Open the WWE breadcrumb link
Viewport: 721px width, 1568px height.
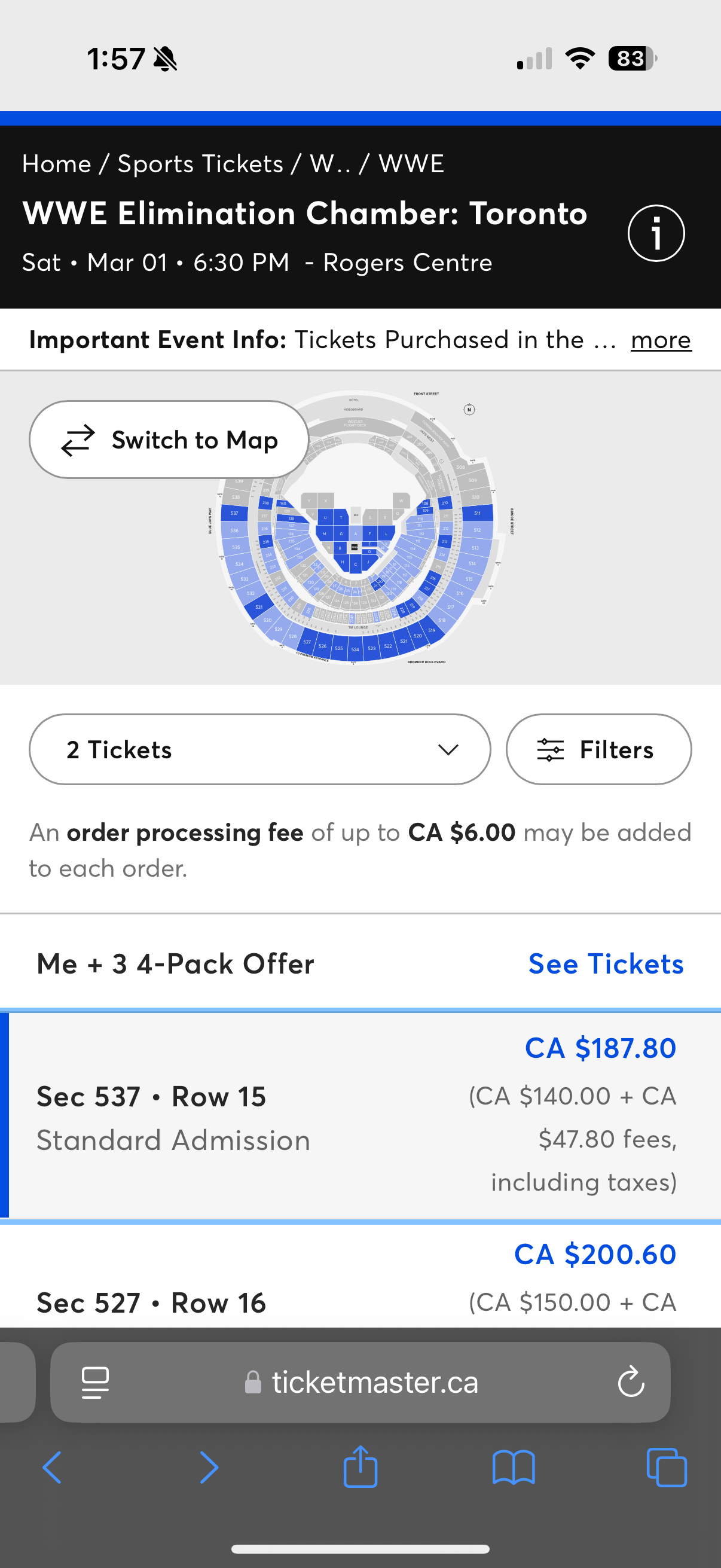pos(411,164)
